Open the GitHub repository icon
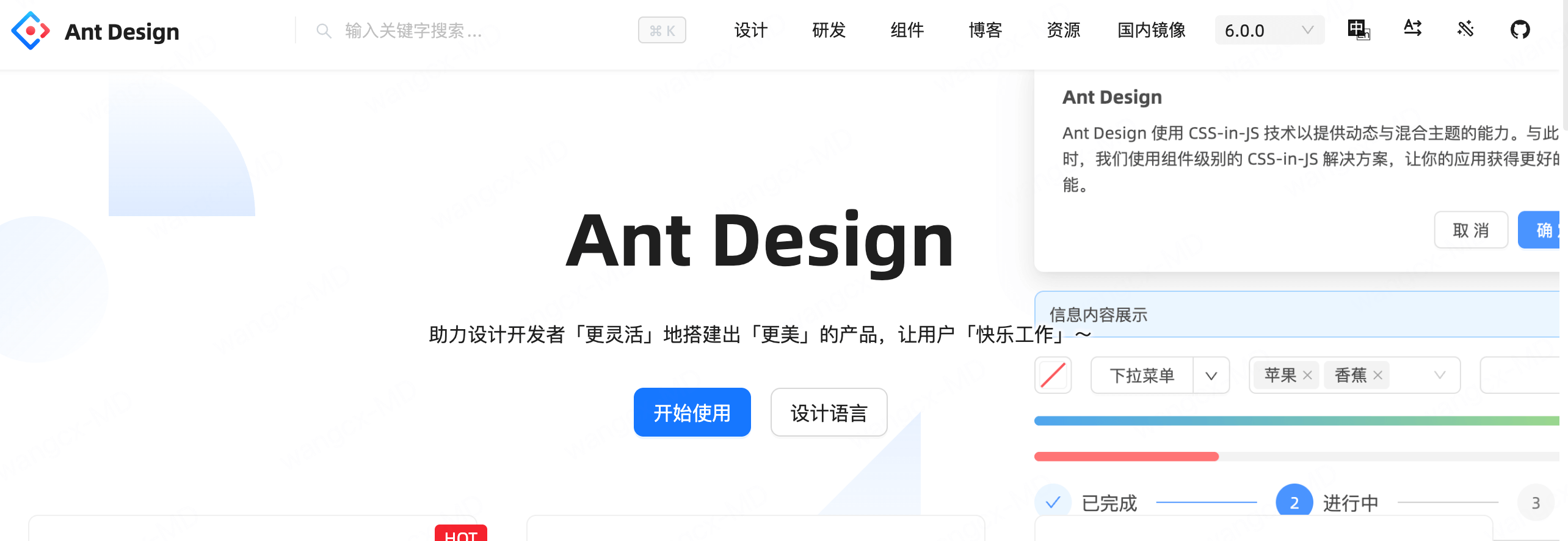The width and height of the screenshot is (1568, 541). 1520,29
